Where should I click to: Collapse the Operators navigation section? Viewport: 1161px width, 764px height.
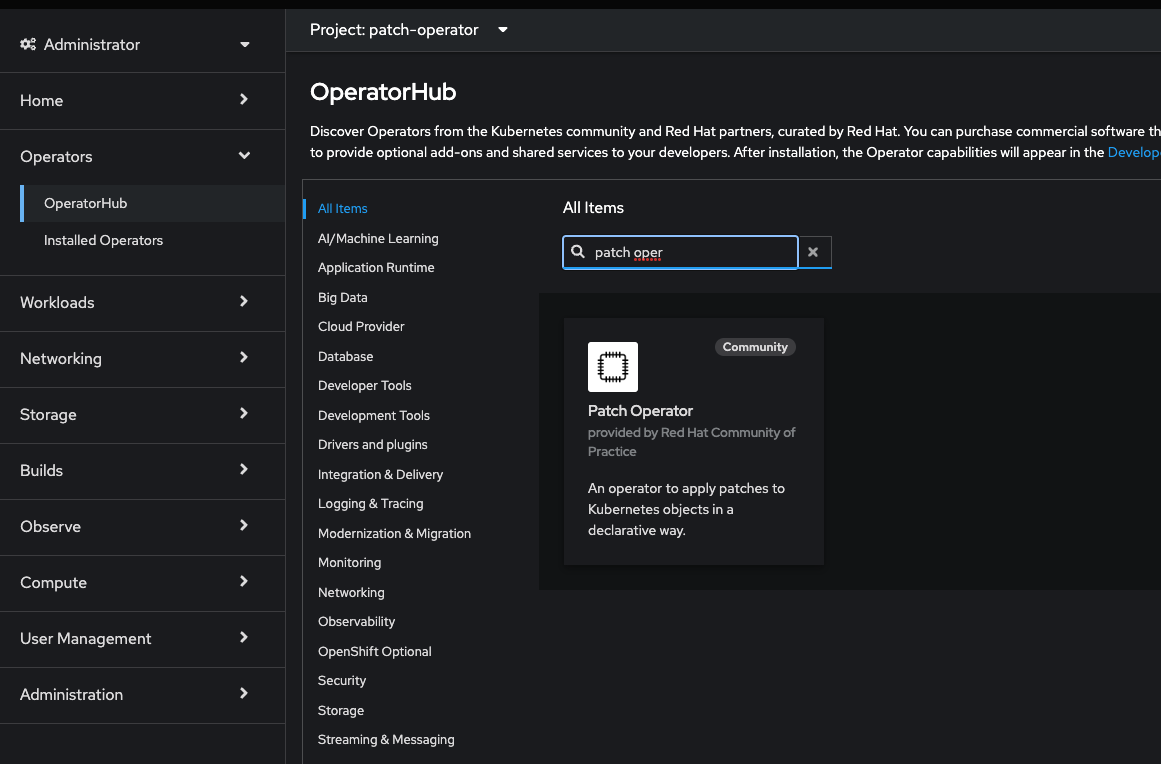coord(244,156)
